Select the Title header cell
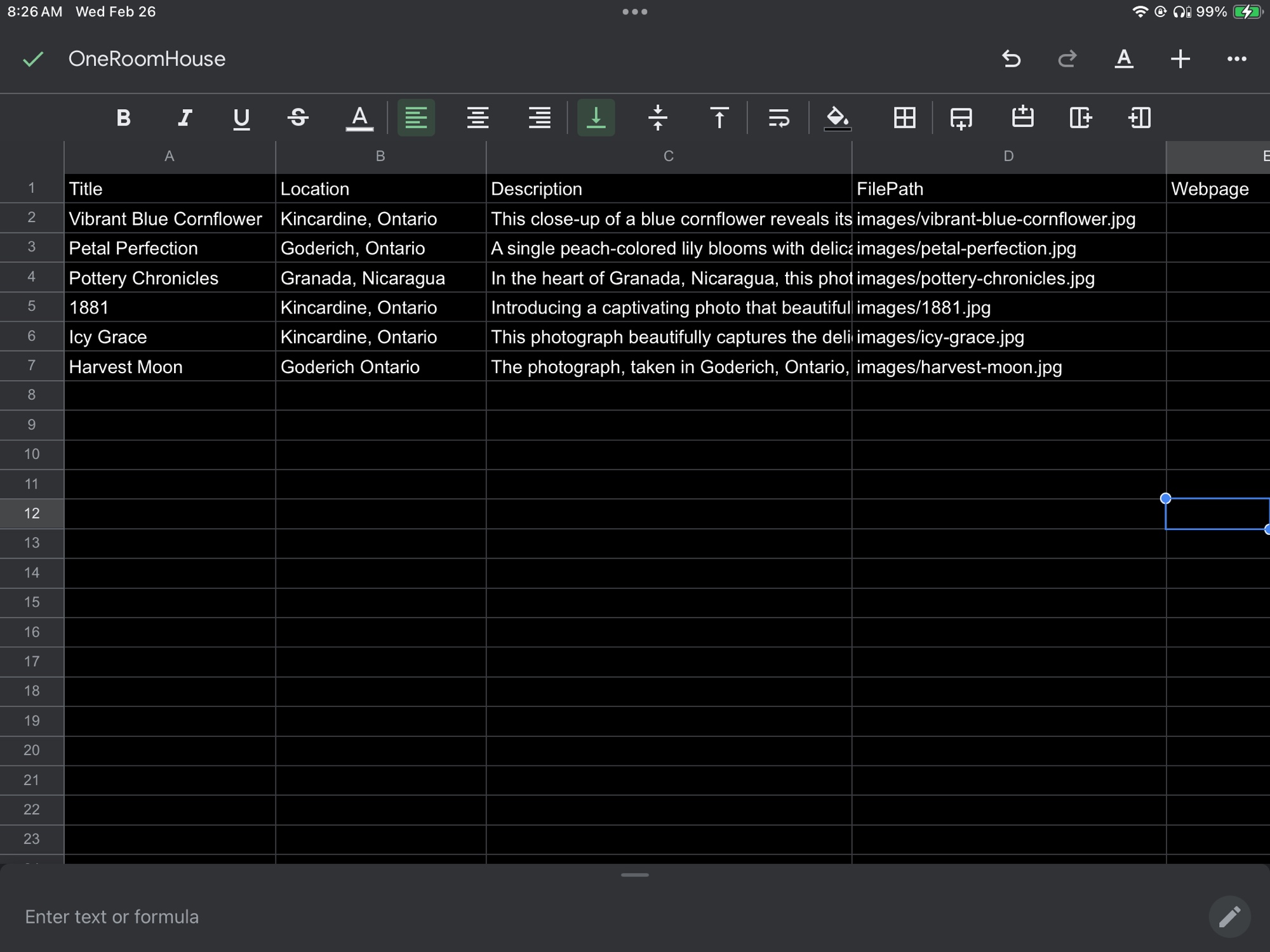 pos(170,188)
